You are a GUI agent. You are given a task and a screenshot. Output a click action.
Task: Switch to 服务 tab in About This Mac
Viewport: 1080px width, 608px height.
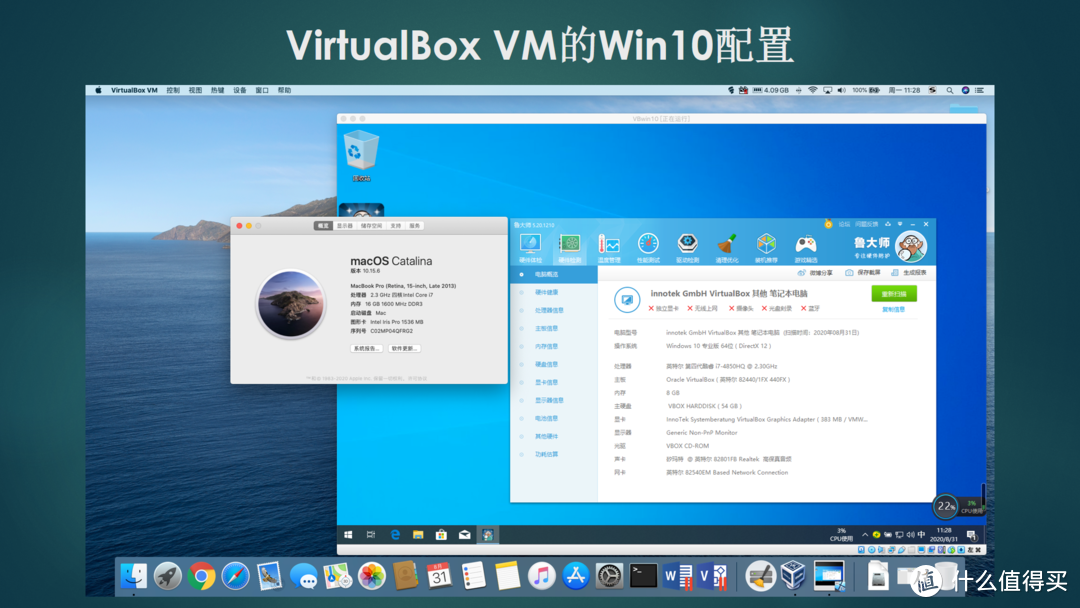coord(415,226)
